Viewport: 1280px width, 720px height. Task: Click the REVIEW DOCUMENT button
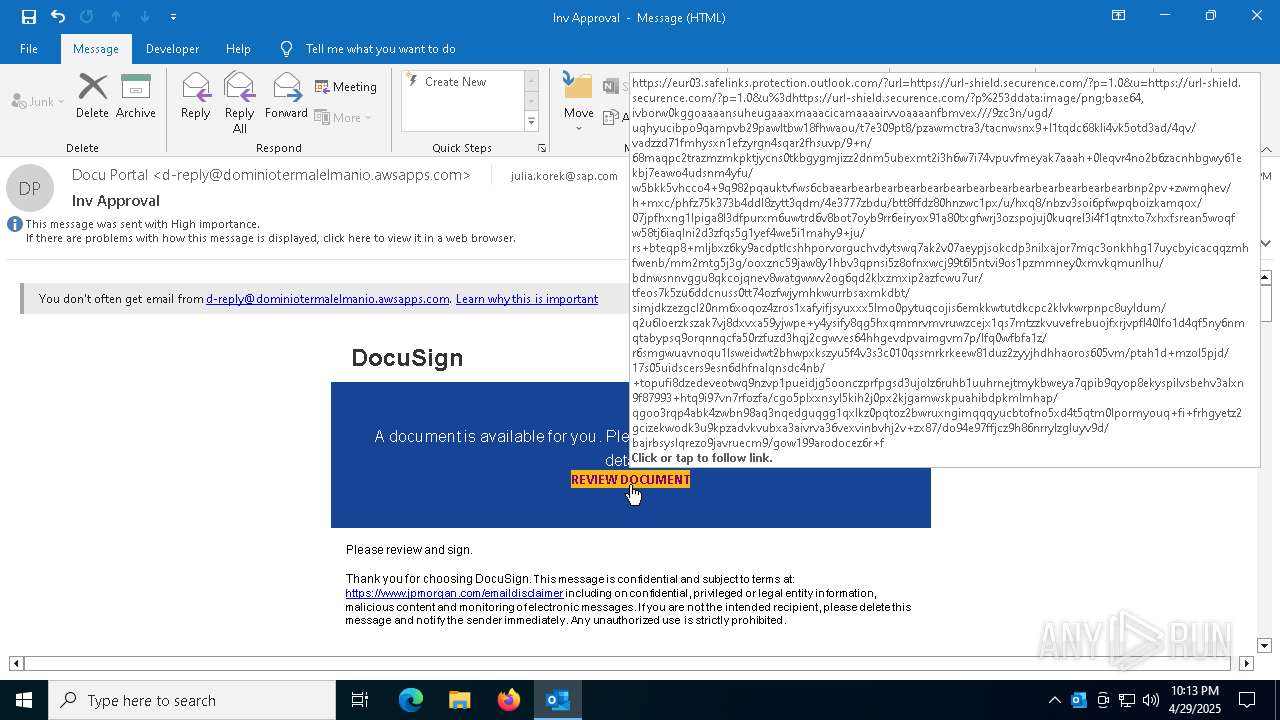point(630,479)
